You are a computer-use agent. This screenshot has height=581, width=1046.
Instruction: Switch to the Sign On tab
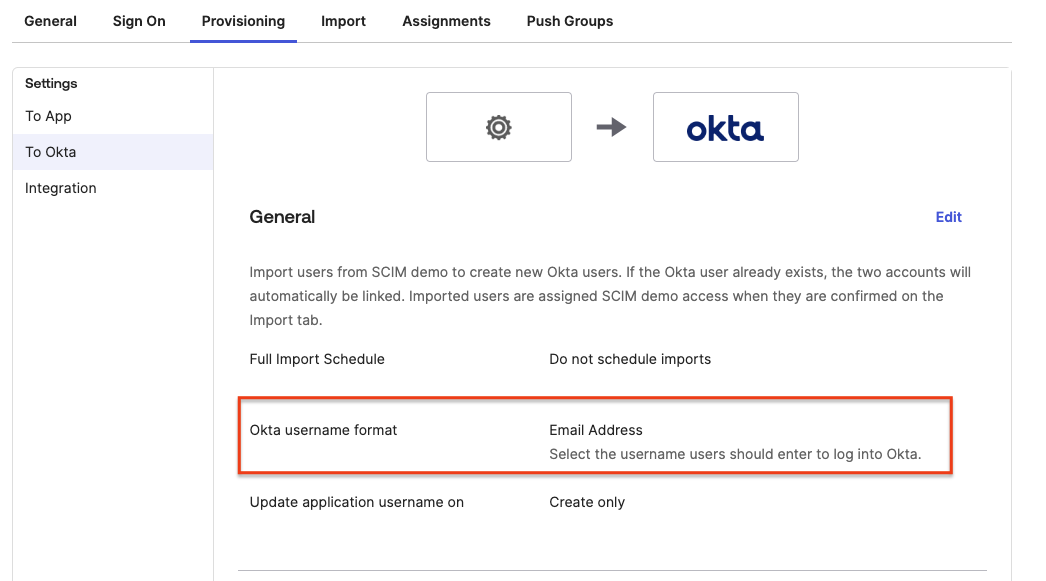pyautogui.click(x=139, y=21)
